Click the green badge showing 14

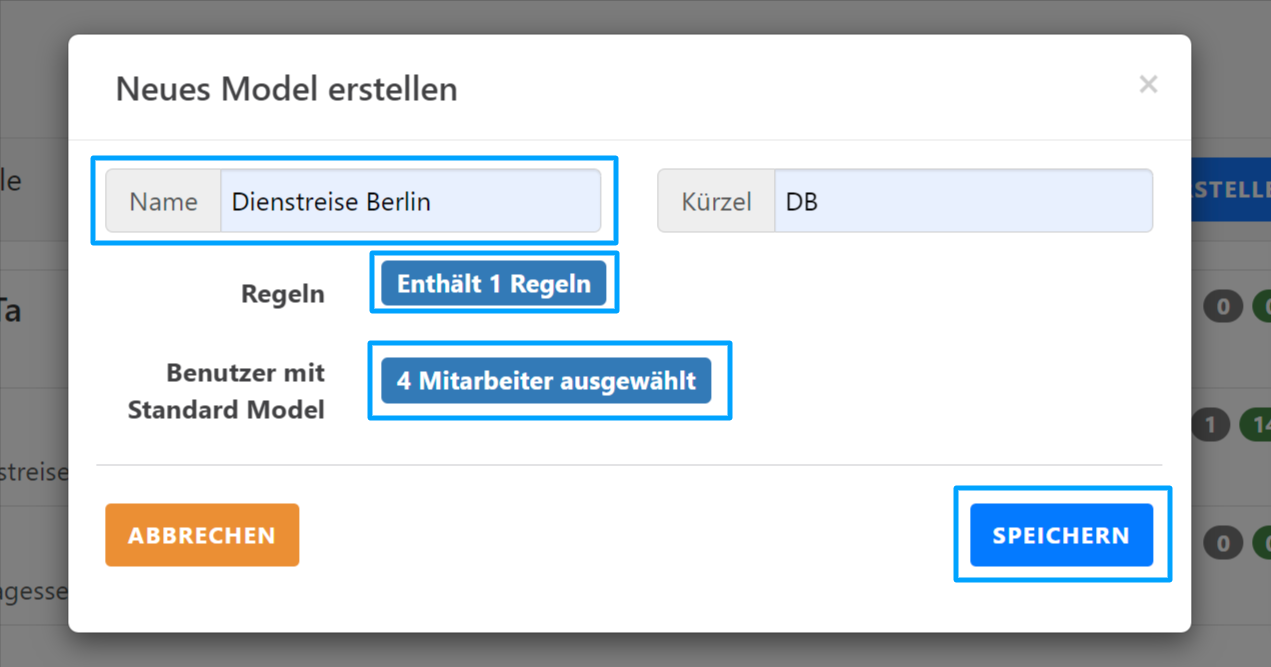1260,424
